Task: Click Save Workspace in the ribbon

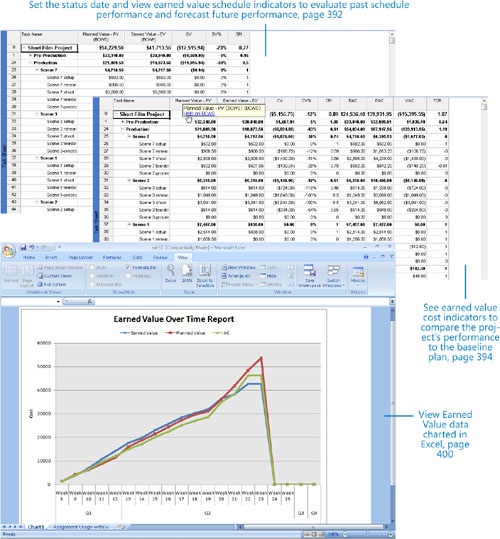Action: [x=310, y=275]
